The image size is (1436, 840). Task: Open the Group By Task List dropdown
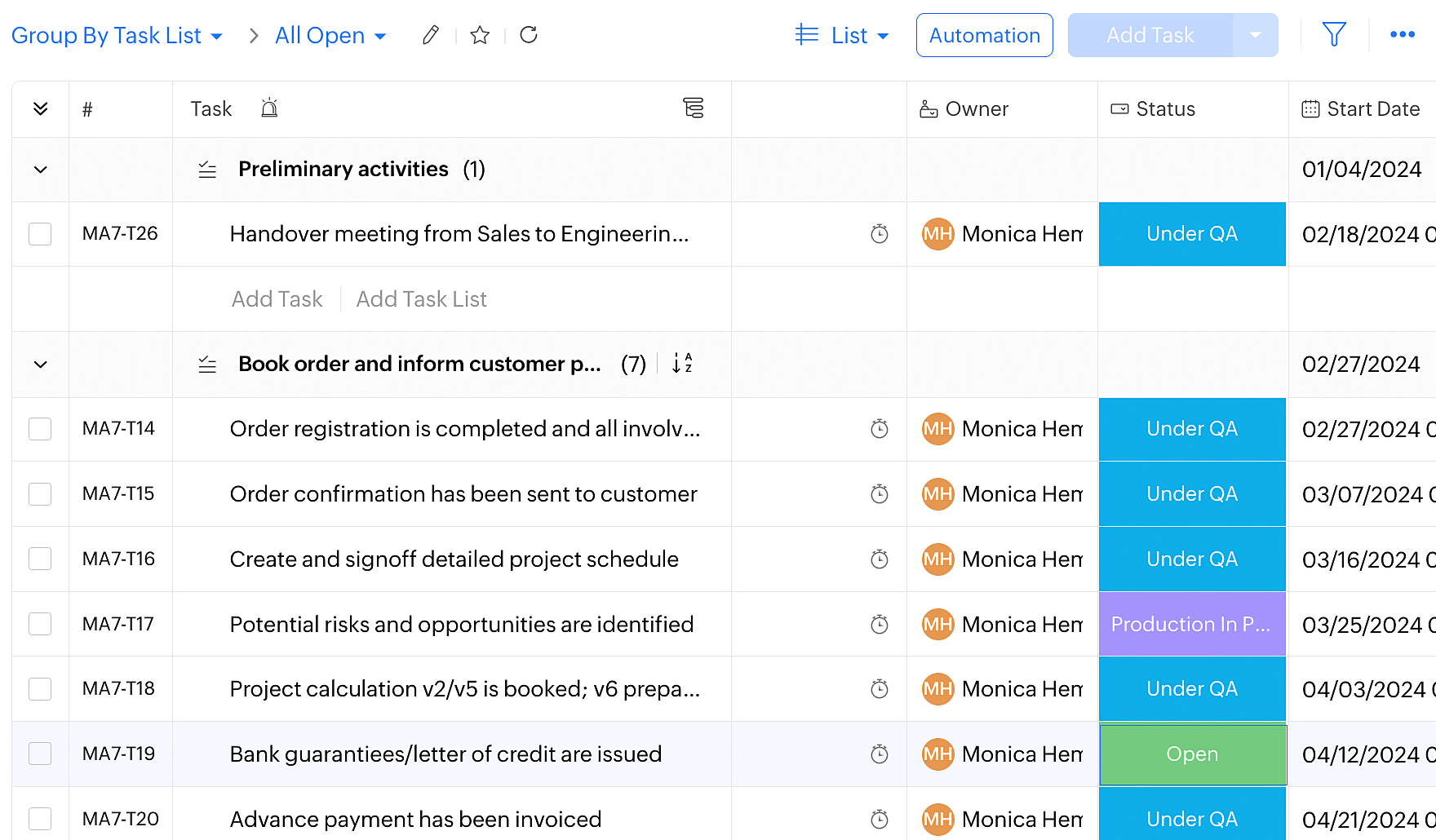[x=117, y=36]
